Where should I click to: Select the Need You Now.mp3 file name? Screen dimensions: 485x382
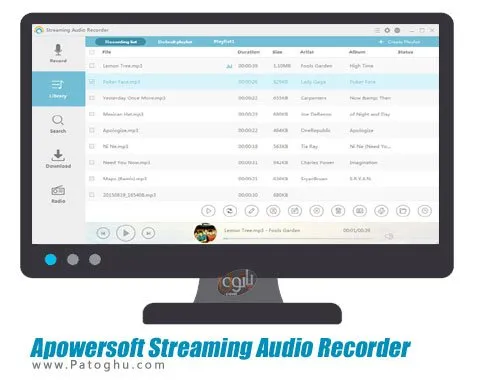tap(126, 163)
